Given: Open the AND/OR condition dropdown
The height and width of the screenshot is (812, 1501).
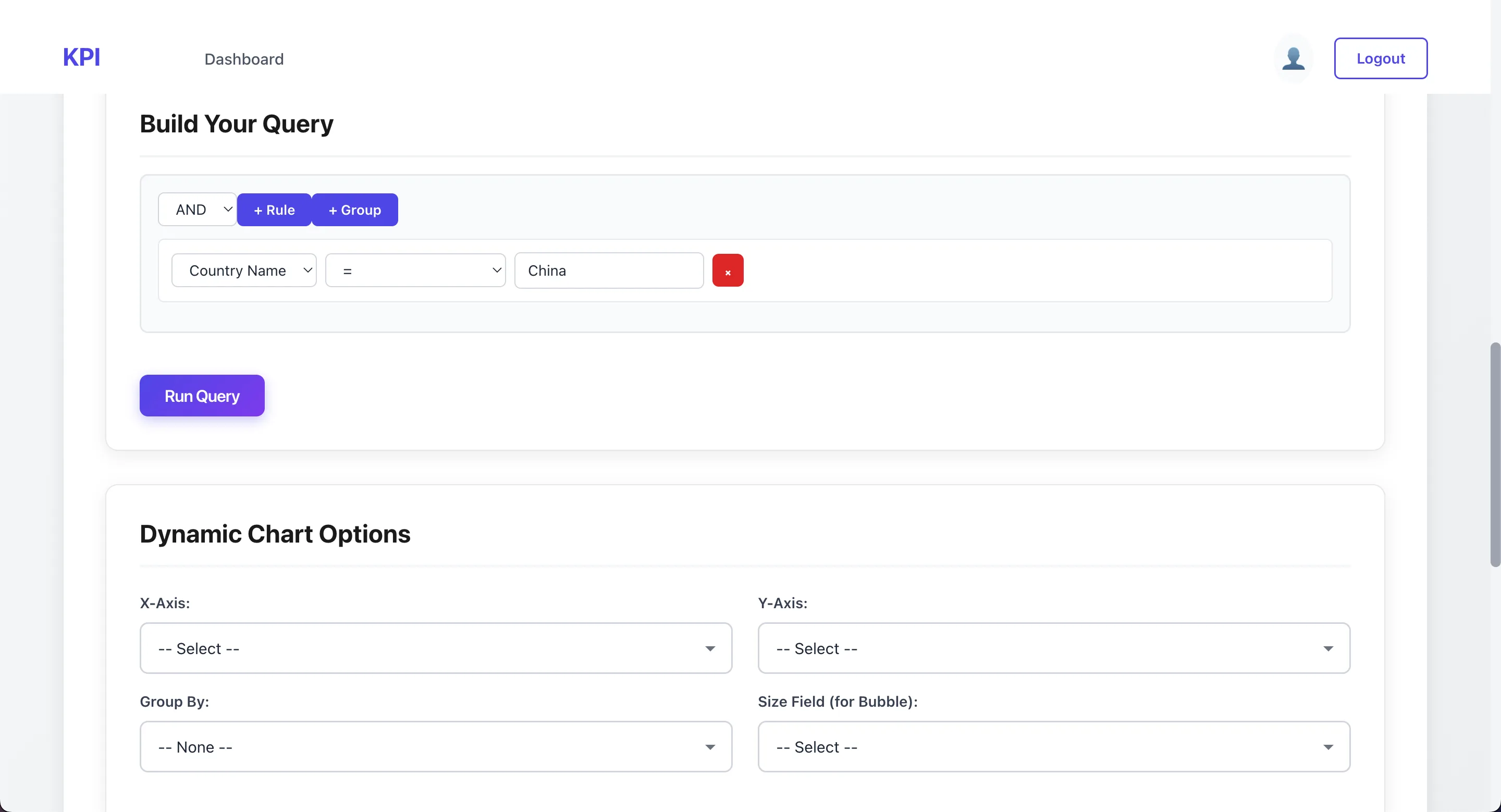Looking at the screenshot, I should 197,210.
